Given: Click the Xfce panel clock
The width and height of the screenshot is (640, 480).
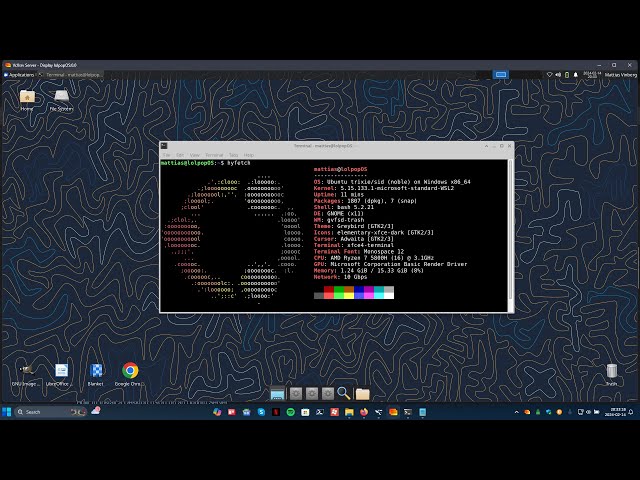Looking at the screenshot, I should (592, 75).
